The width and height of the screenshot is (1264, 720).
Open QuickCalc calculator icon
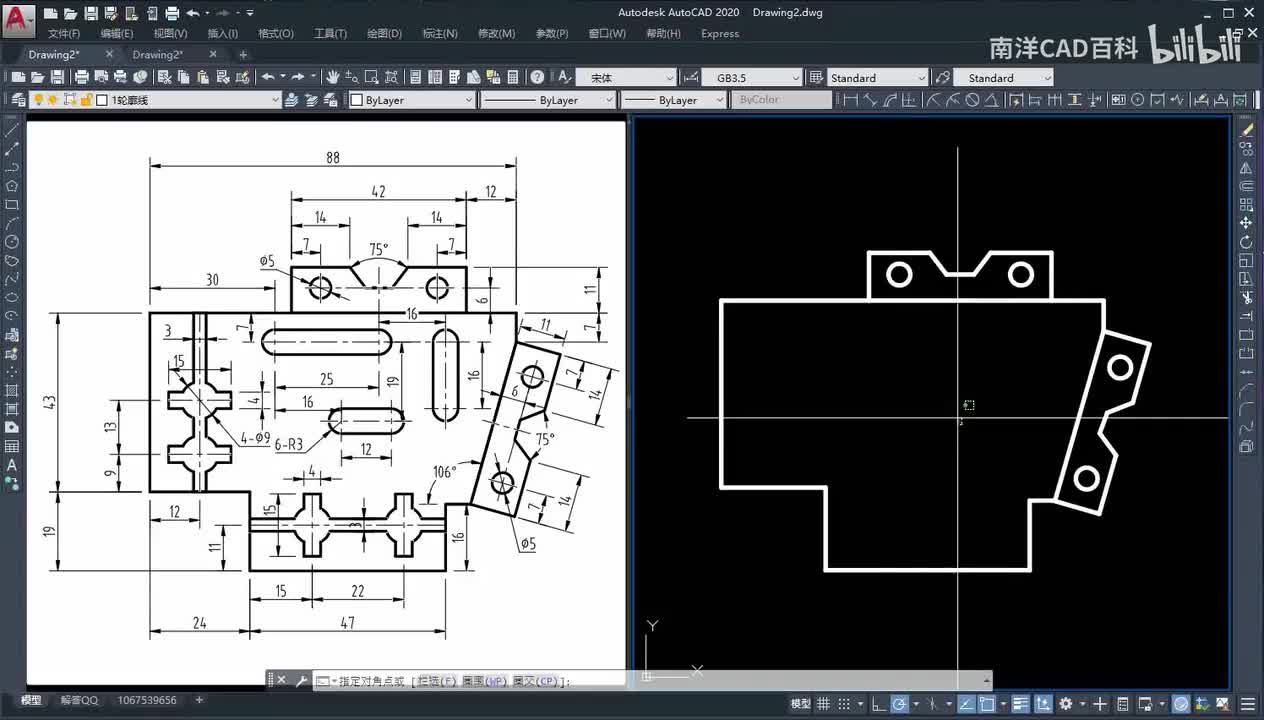(x=512, y=77)
